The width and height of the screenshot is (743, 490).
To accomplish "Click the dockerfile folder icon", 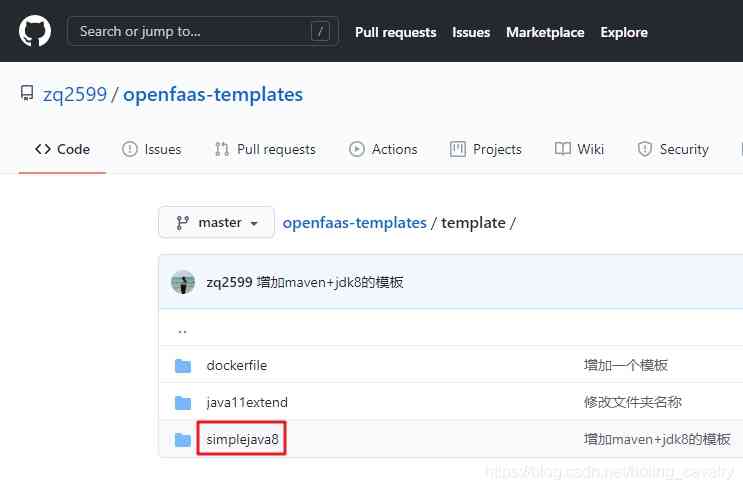I will 183,366.
